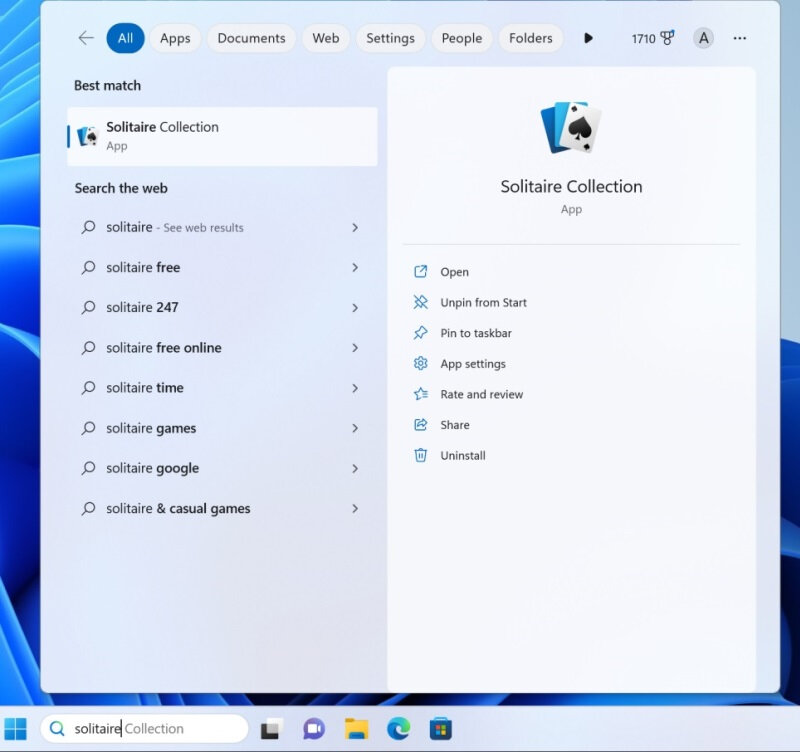Select the 'solitaire time' web suggestion

222,388
